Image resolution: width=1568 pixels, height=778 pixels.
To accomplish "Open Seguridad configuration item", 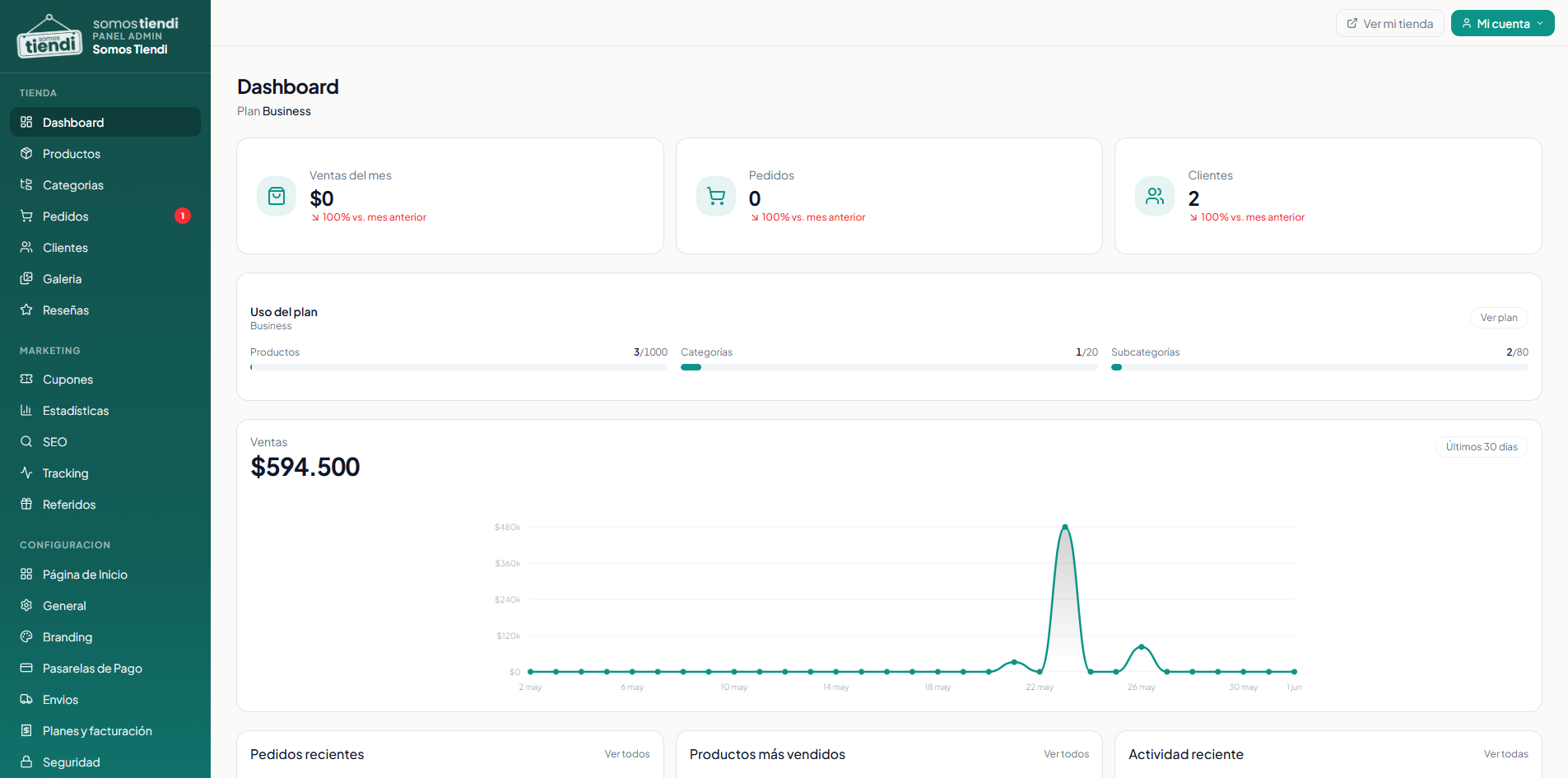I will pos(105,762).
